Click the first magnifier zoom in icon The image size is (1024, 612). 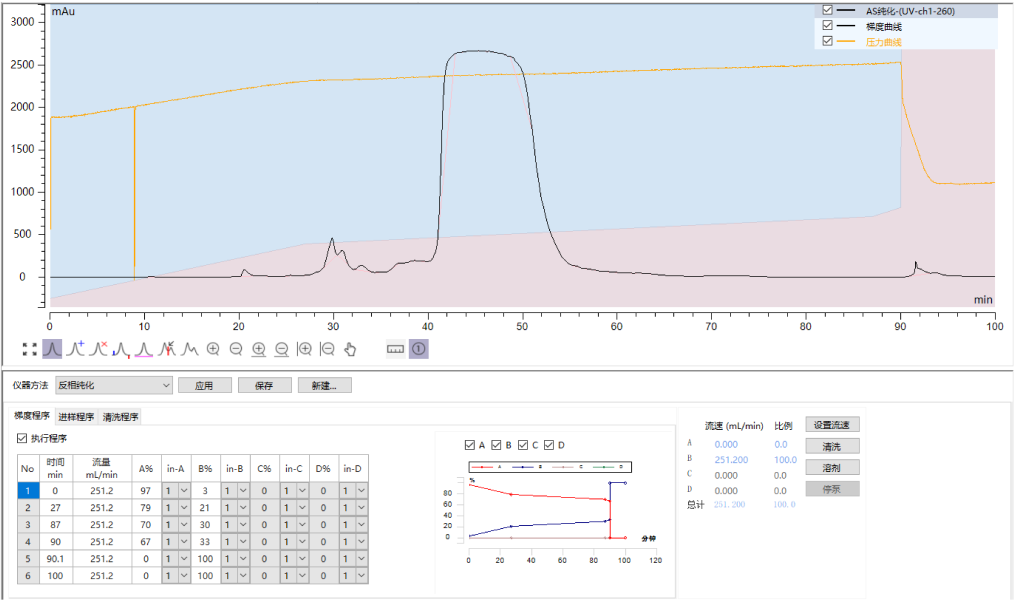tap(213, 349)
